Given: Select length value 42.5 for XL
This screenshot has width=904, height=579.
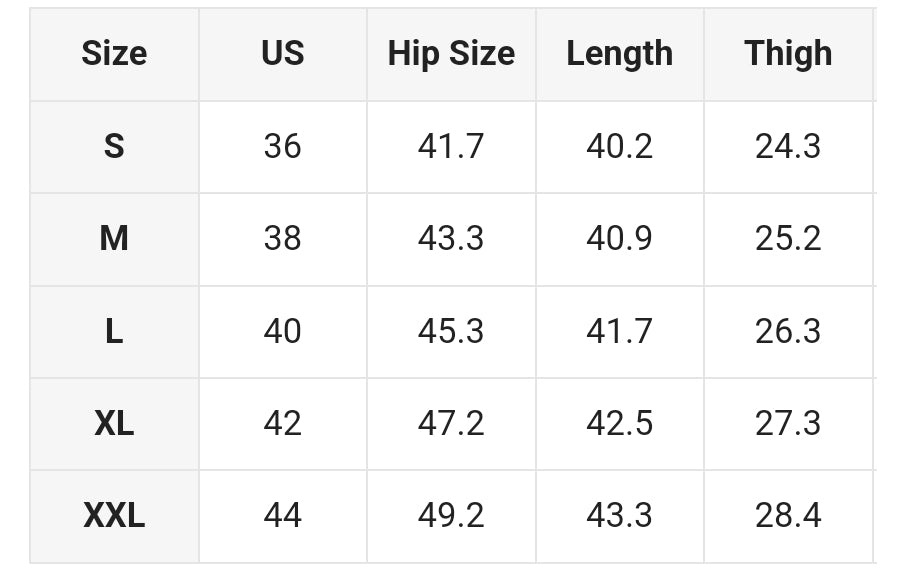Looking at the screenshot, I should point(620,424).
